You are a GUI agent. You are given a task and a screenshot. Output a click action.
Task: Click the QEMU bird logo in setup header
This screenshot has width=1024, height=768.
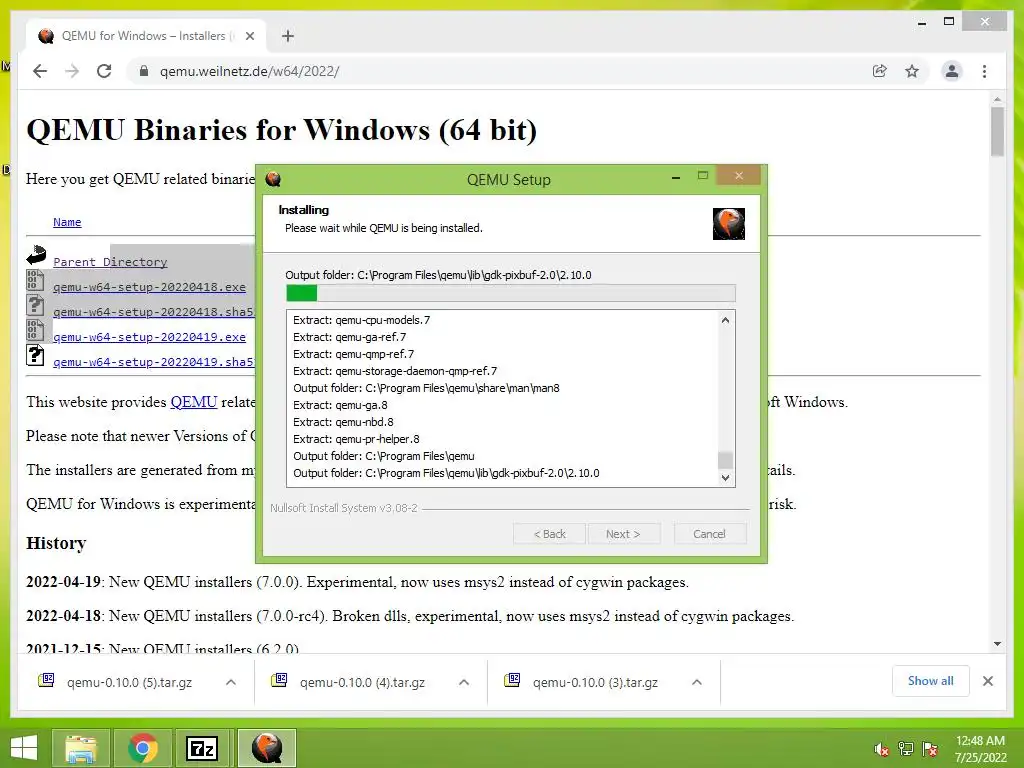click(x=729, y=224)
